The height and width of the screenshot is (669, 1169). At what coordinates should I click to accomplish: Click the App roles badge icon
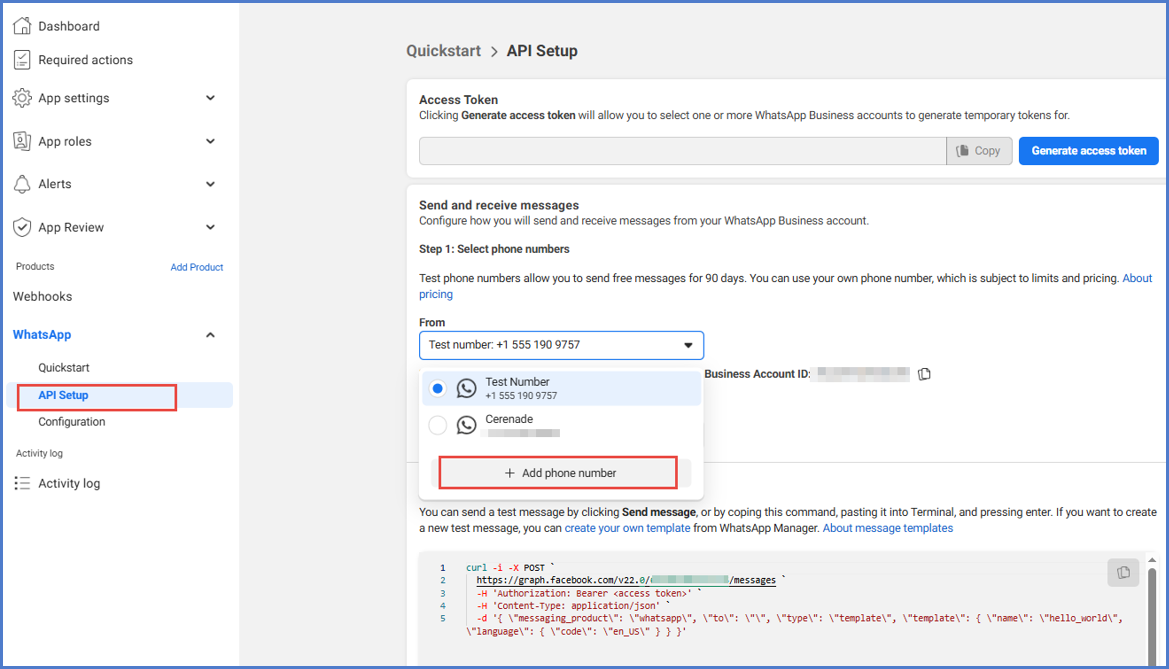(x=22, y=141)
